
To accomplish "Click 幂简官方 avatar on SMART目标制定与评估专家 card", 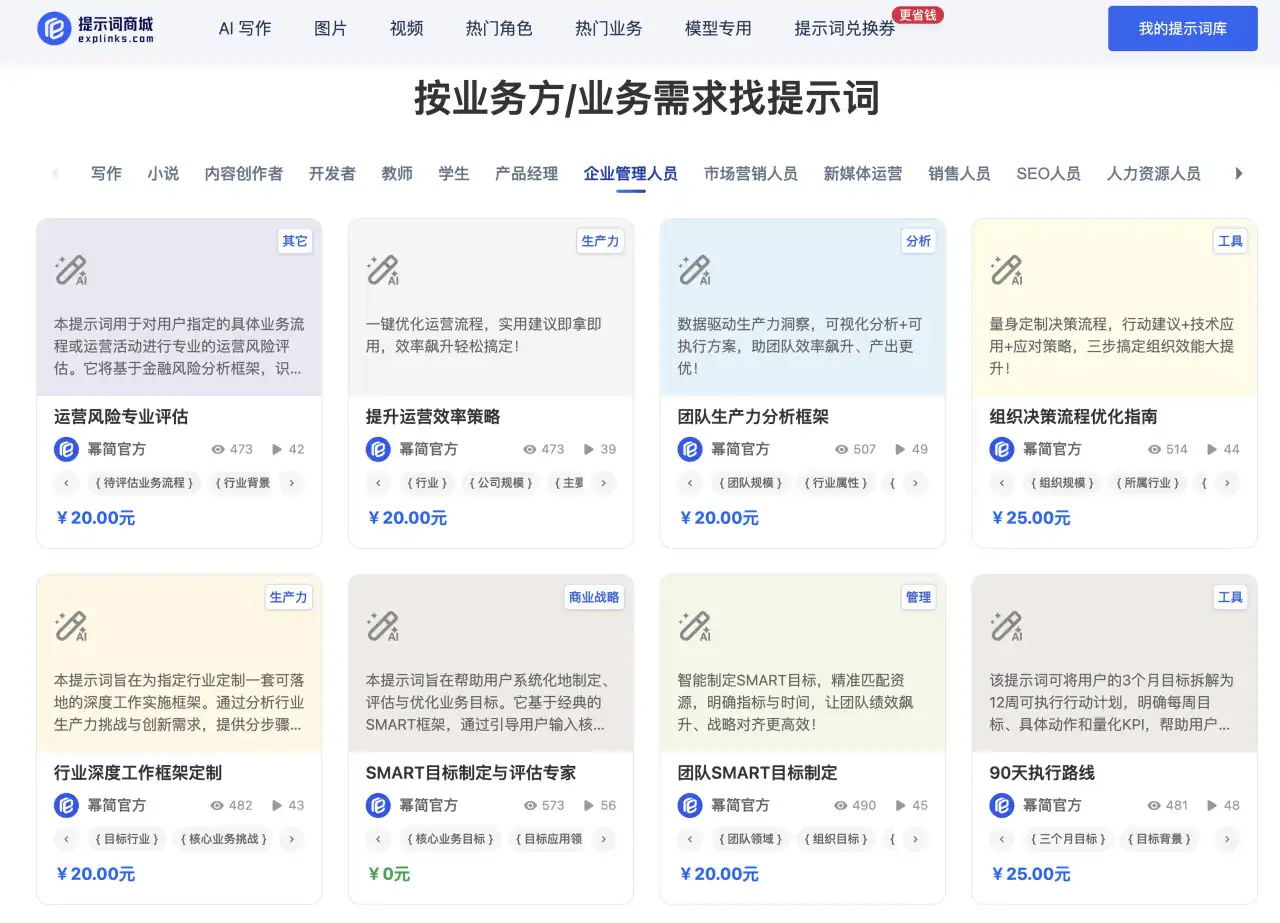I will click(378, 805).
